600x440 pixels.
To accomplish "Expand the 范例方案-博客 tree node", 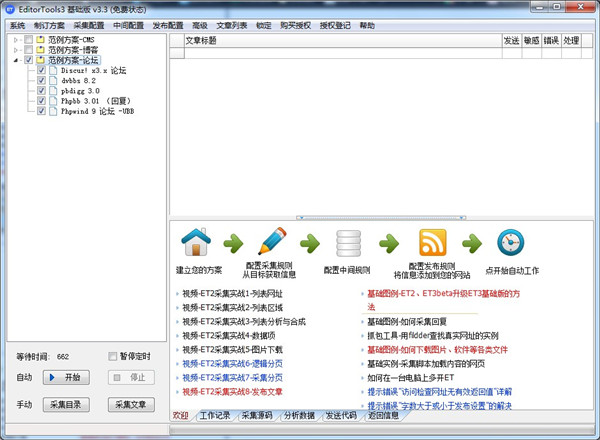I will (16, 50).
